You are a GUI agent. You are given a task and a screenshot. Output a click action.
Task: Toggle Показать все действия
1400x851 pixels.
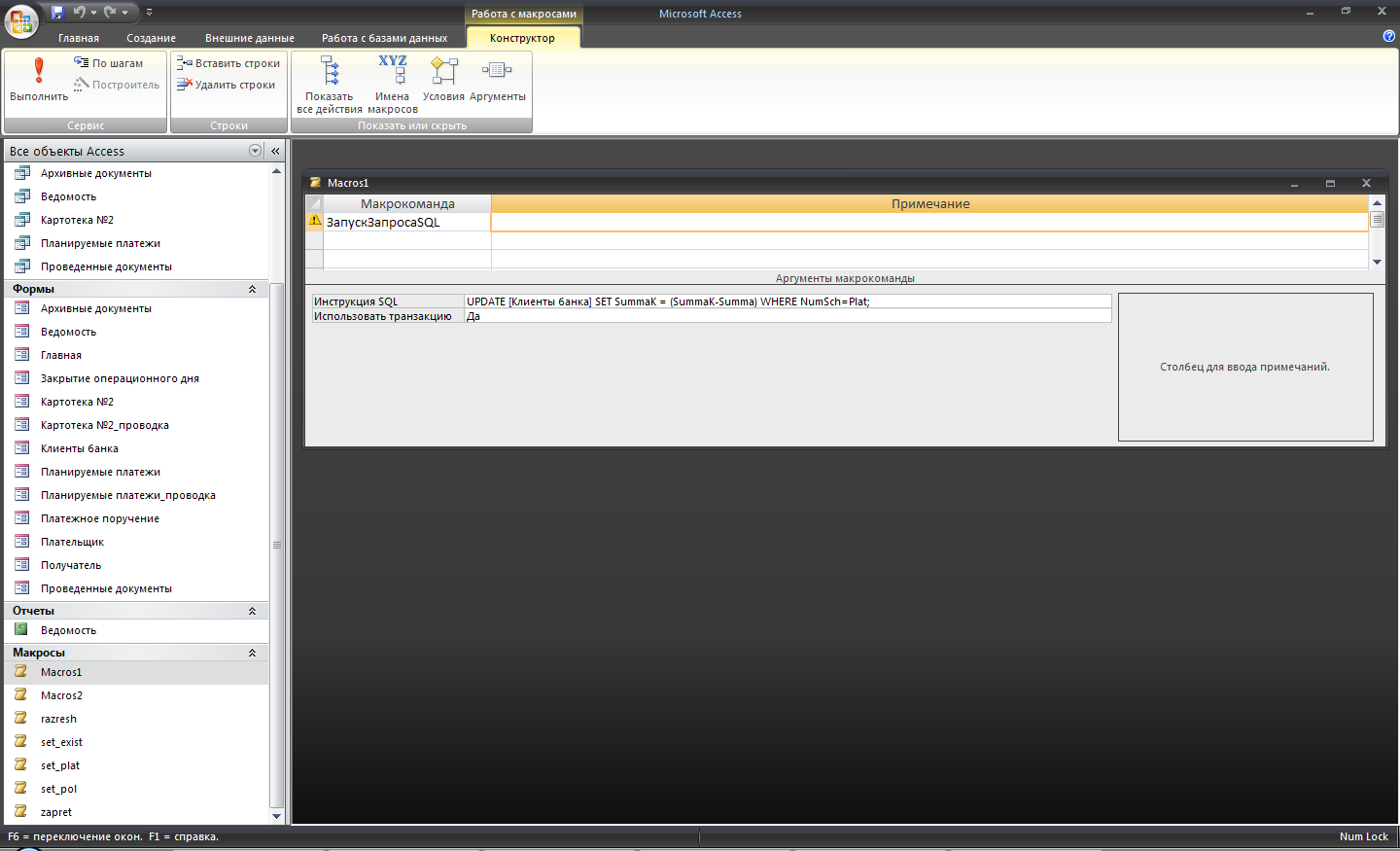click(330, 85)
